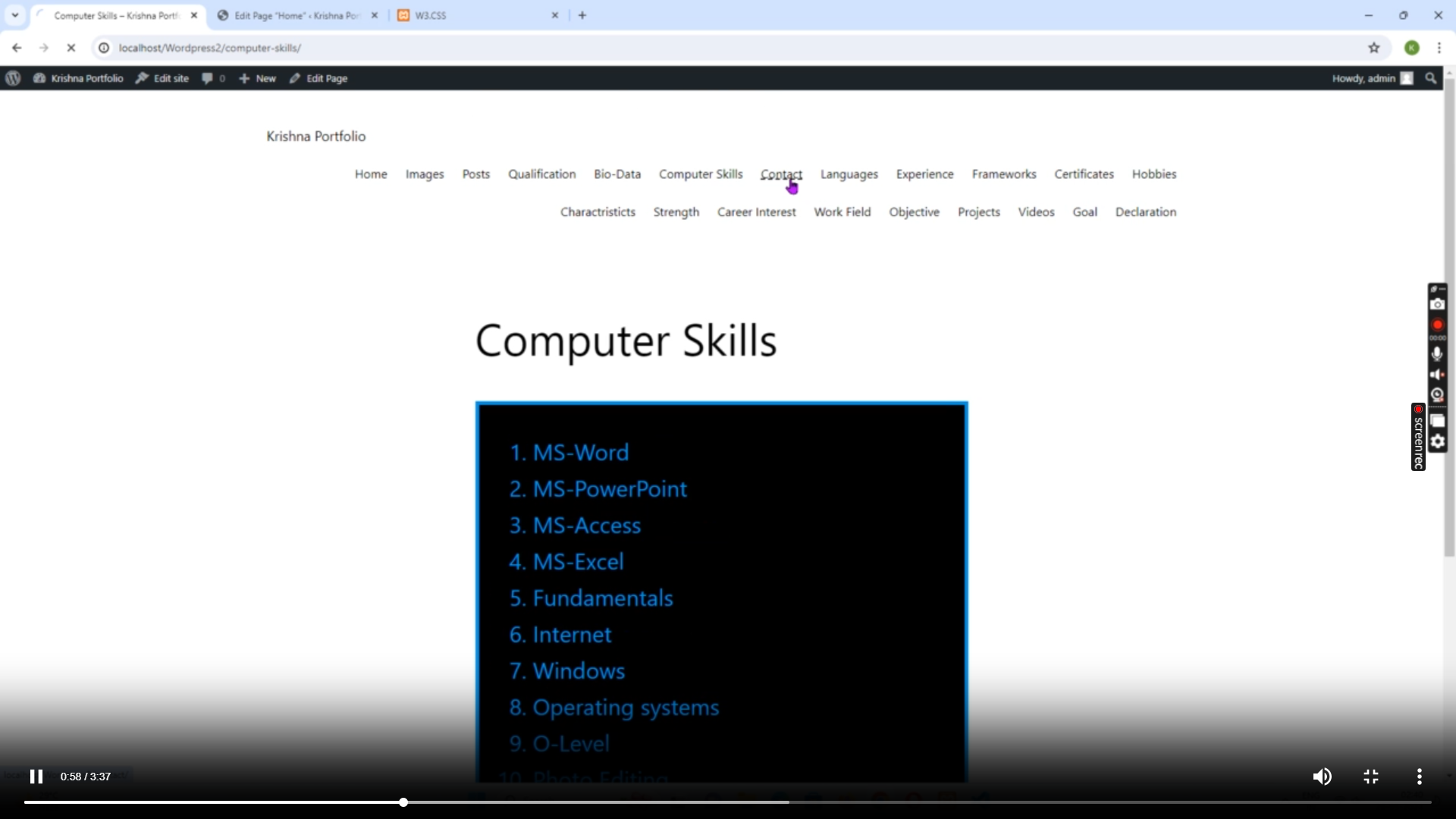1456x819 pixels.
Task: Open the Strength page link
Action: (676, 212)
